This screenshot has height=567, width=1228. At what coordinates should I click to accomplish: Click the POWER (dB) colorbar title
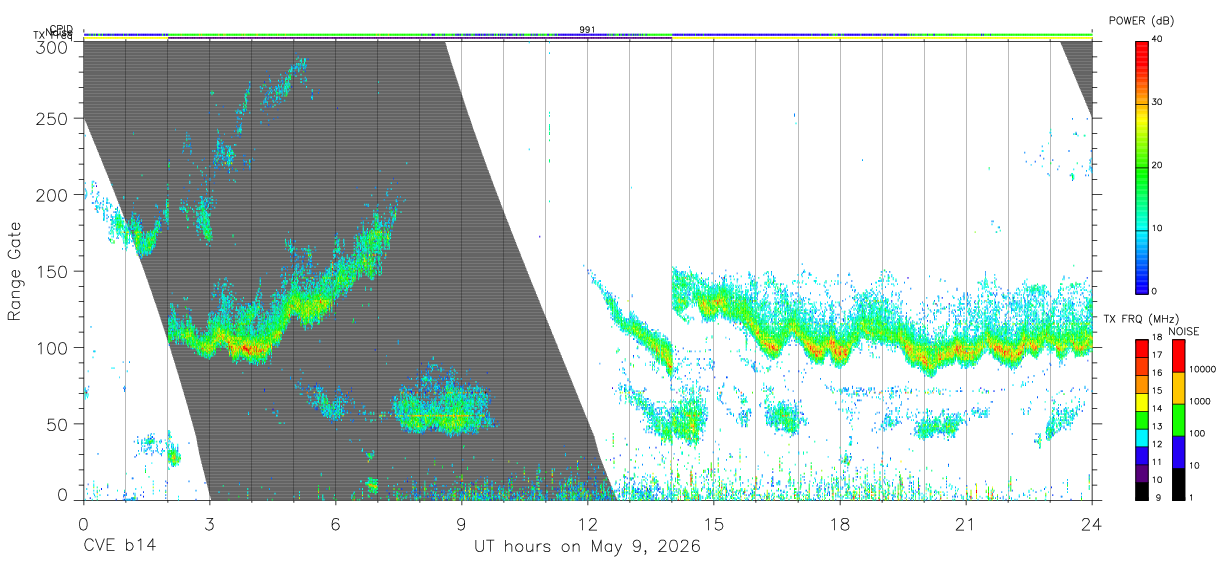coord(1142,21)
